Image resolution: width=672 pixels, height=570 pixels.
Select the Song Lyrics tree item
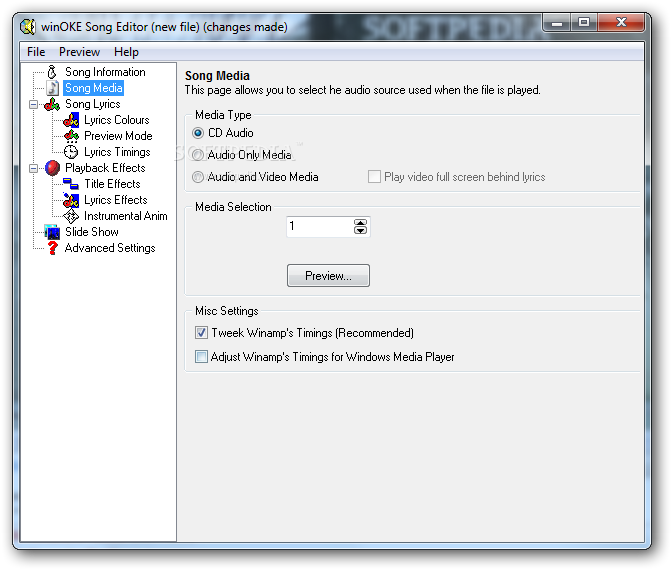click(93, 104)
